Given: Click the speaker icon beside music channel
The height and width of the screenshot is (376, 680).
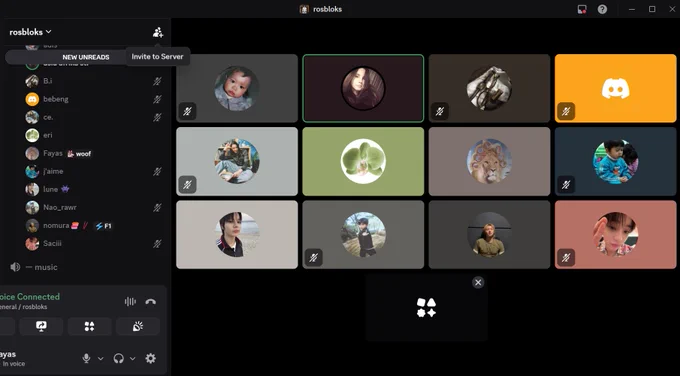Looking at the screenshot, I should [x=15, y=267].
